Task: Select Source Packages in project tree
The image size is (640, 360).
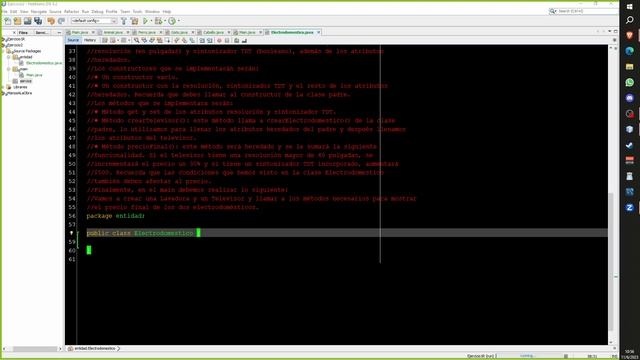Action: [27, 51]
